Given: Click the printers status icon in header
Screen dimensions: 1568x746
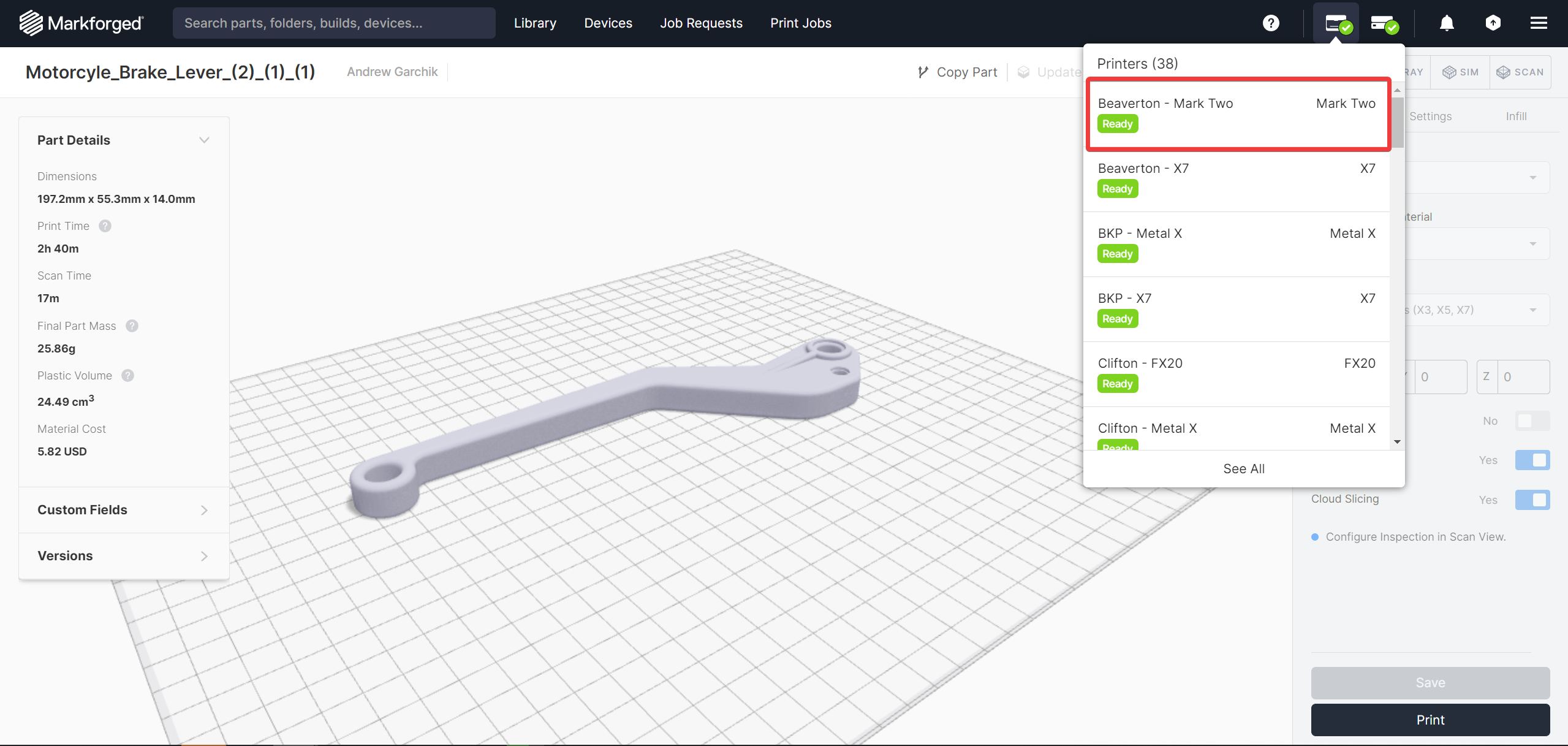Looking at the screenshot, I should click(x=1338, y=23).
